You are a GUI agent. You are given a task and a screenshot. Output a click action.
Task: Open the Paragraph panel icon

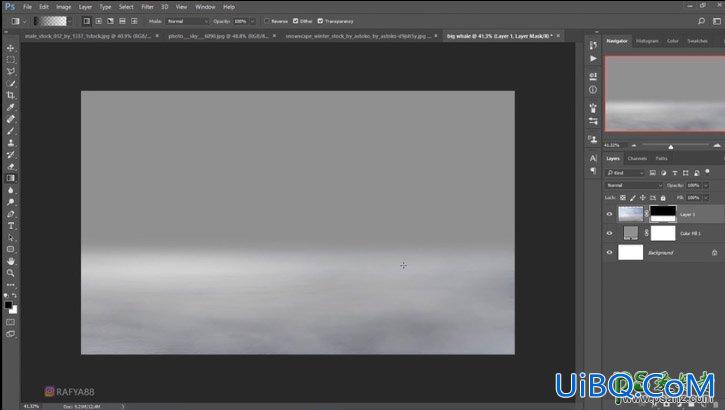pos(593,171)
